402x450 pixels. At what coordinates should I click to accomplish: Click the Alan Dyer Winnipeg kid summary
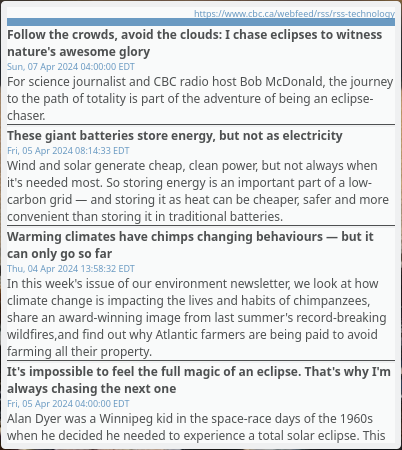point(196,427)
